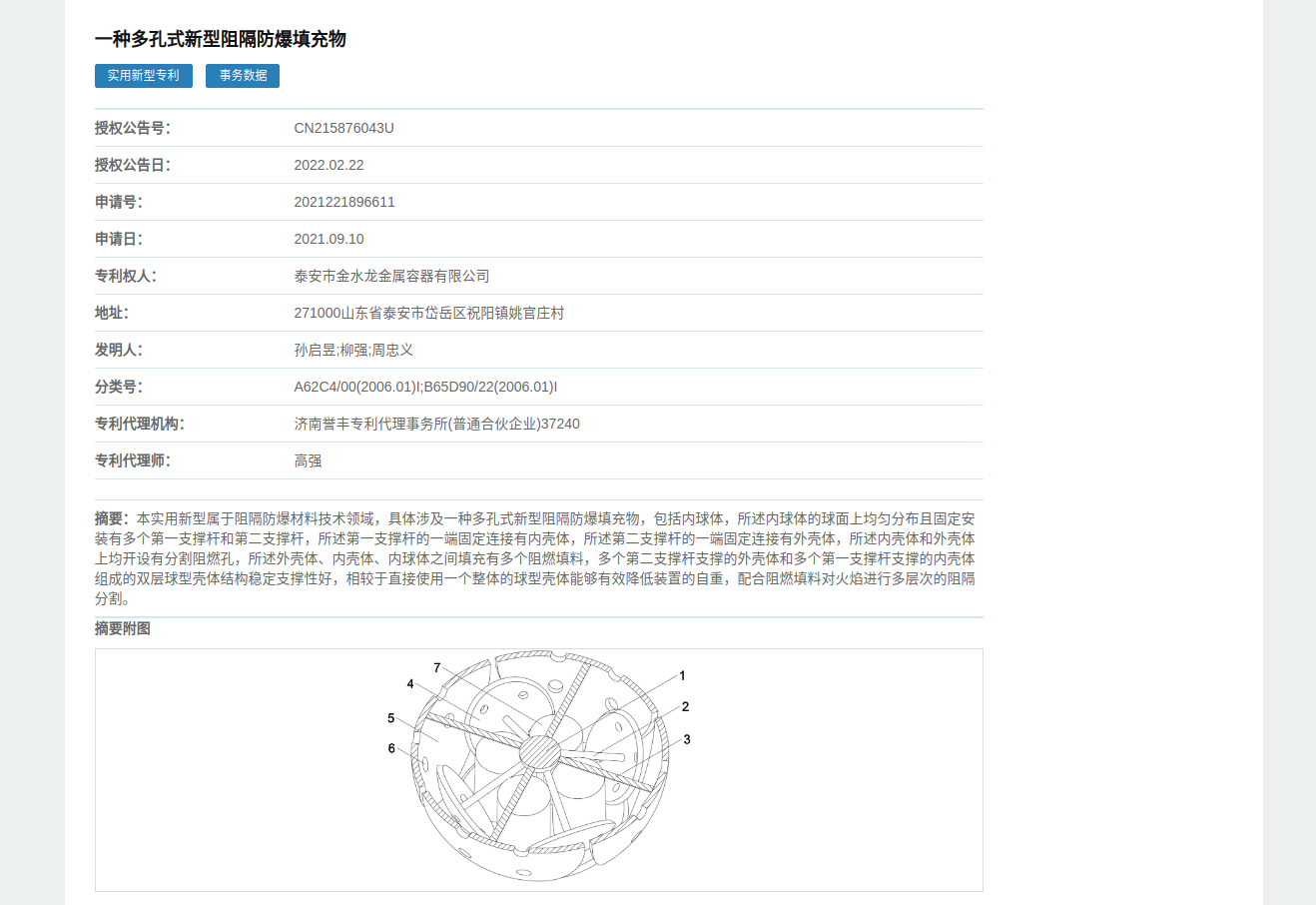
Task: Select the inventors 孙启昱;柳强;周忠义
Action: click(x=353, y=350)
